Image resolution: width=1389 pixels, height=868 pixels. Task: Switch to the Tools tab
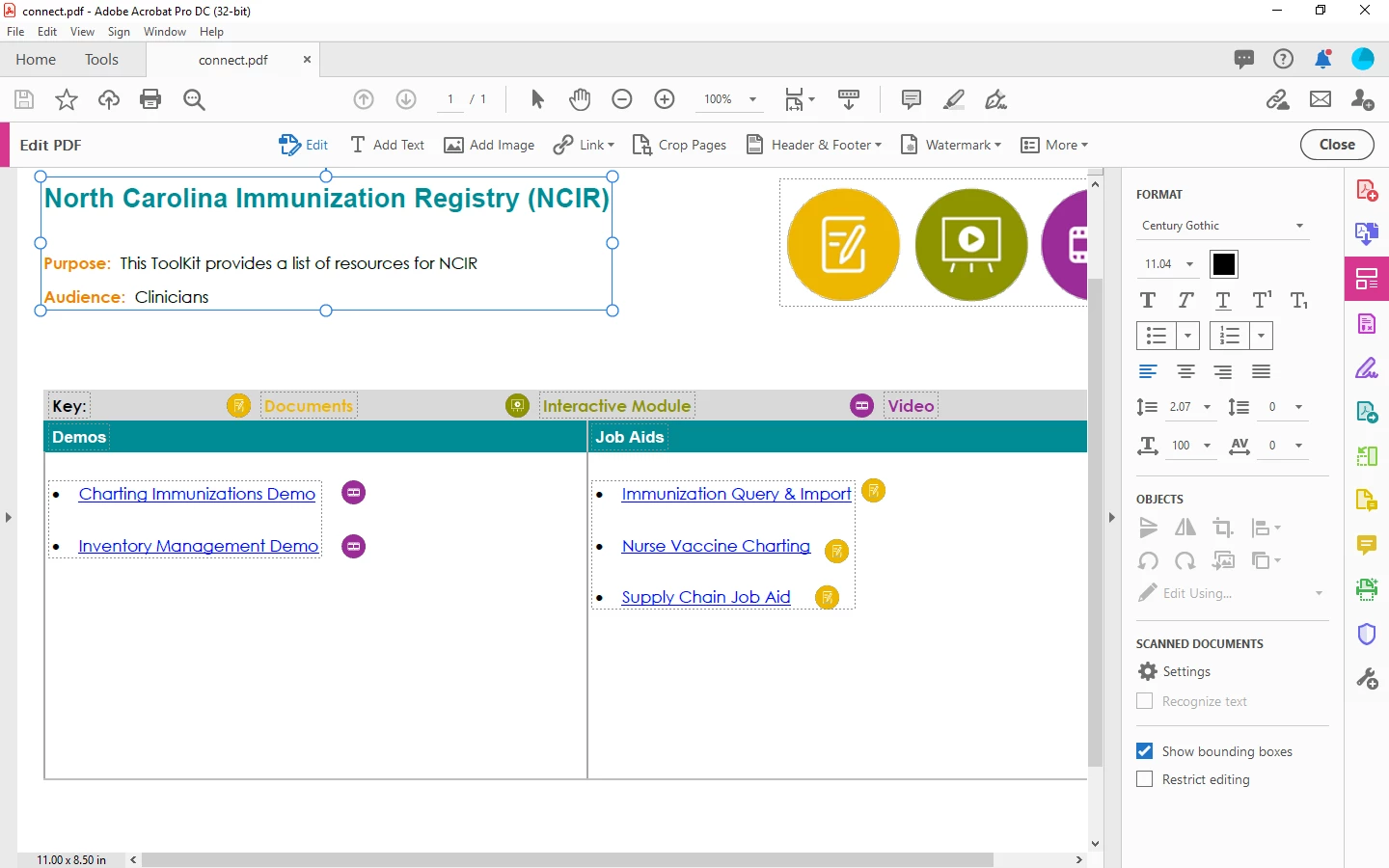coord(101,60)
